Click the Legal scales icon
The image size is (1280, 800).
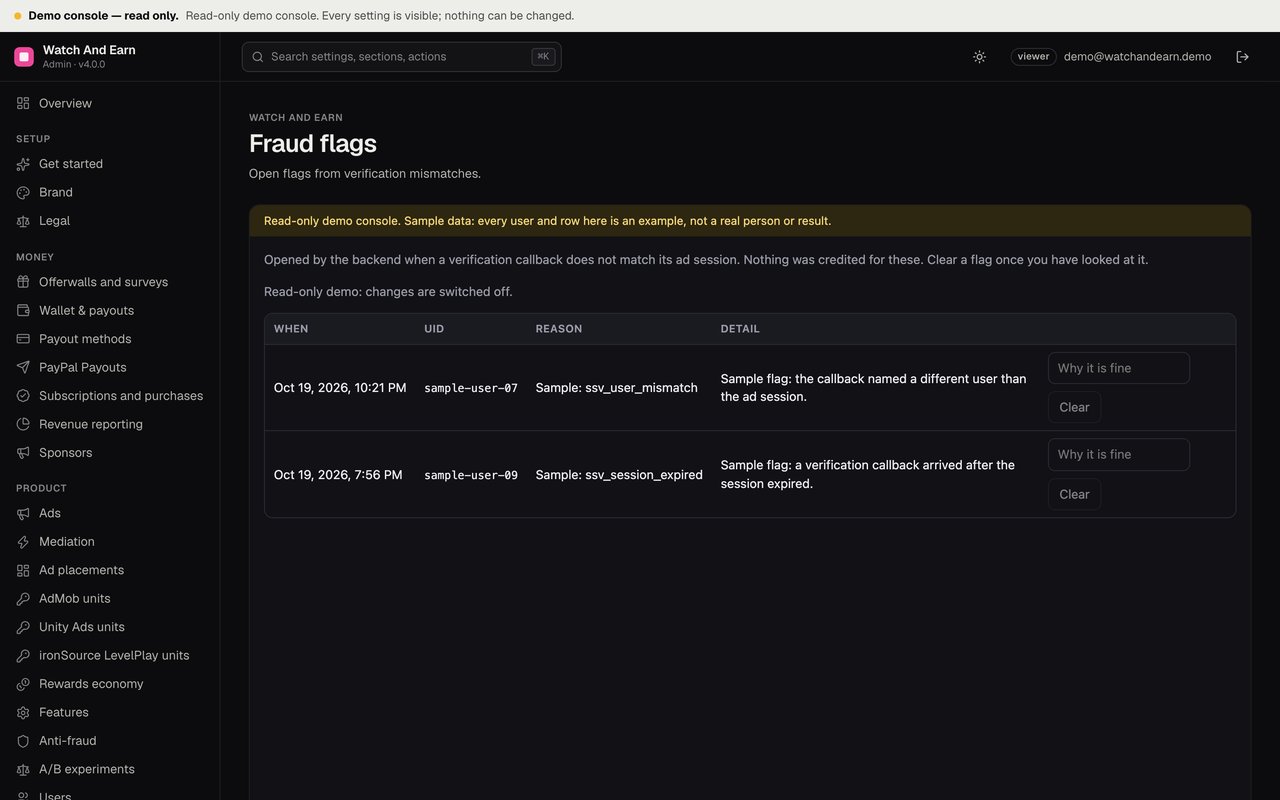tap(23, 221)
